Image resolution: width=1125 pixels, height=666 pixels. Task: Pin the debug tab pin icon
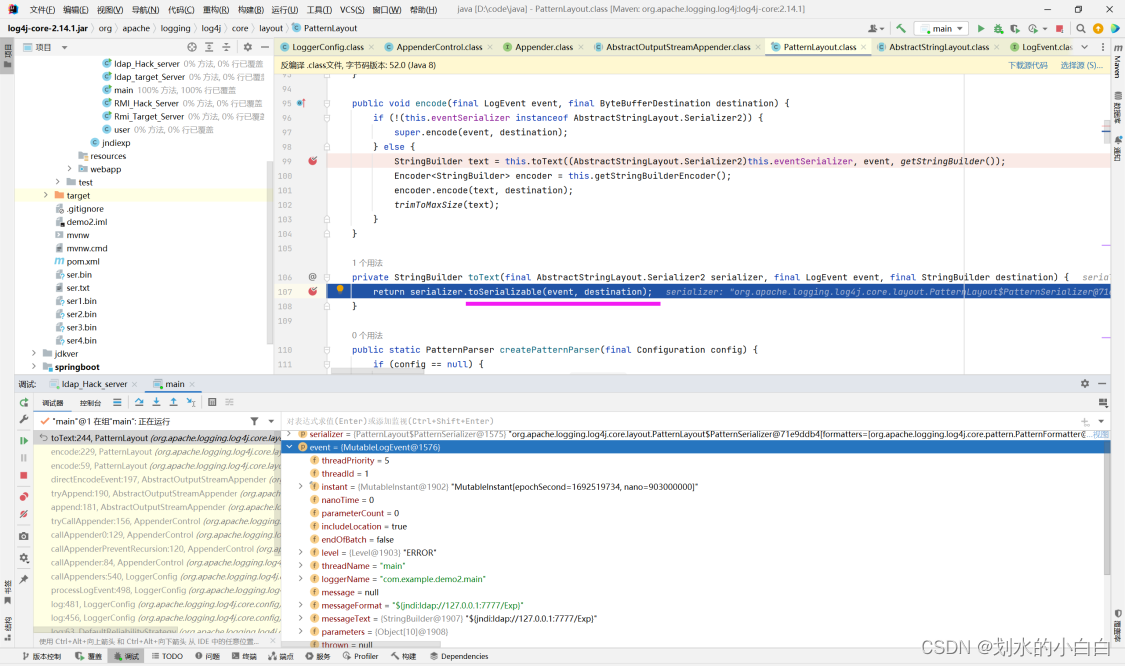tap(24, 579)
